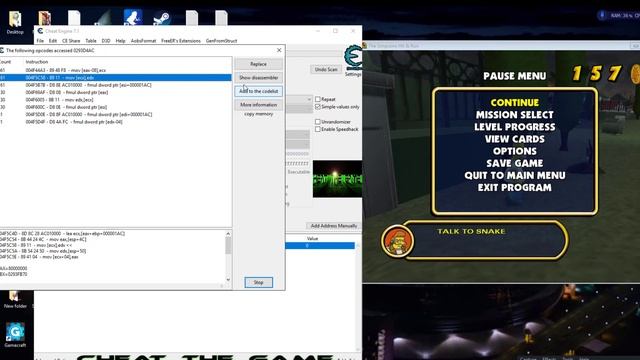Select the 004F6005 mov edx,[ecx] row
Screen dimensions: 640x360
click(x=116, y=100)
